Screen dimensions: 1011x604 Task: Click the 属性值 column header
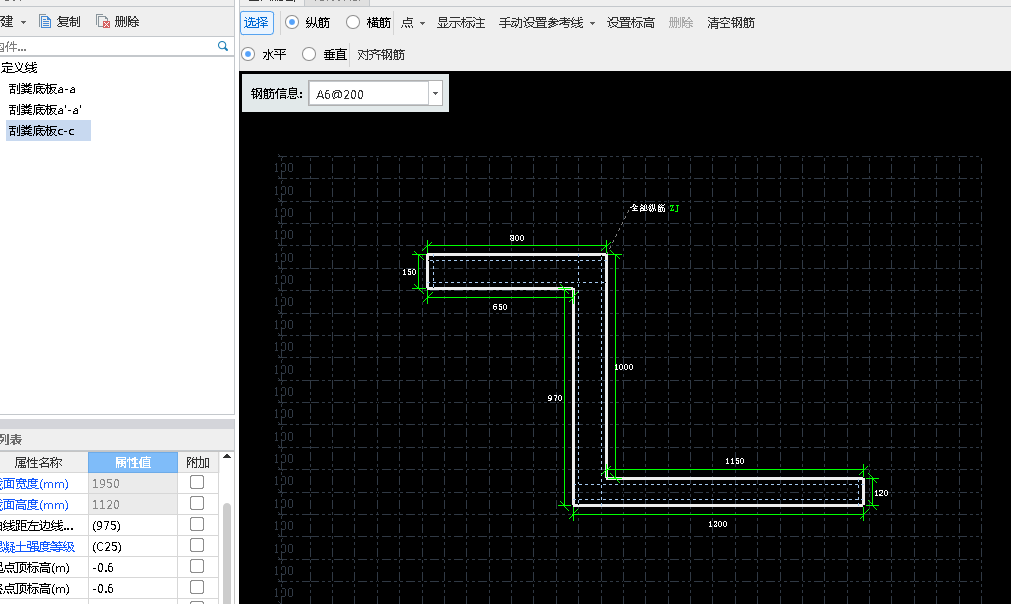click(x=133, y=462)
